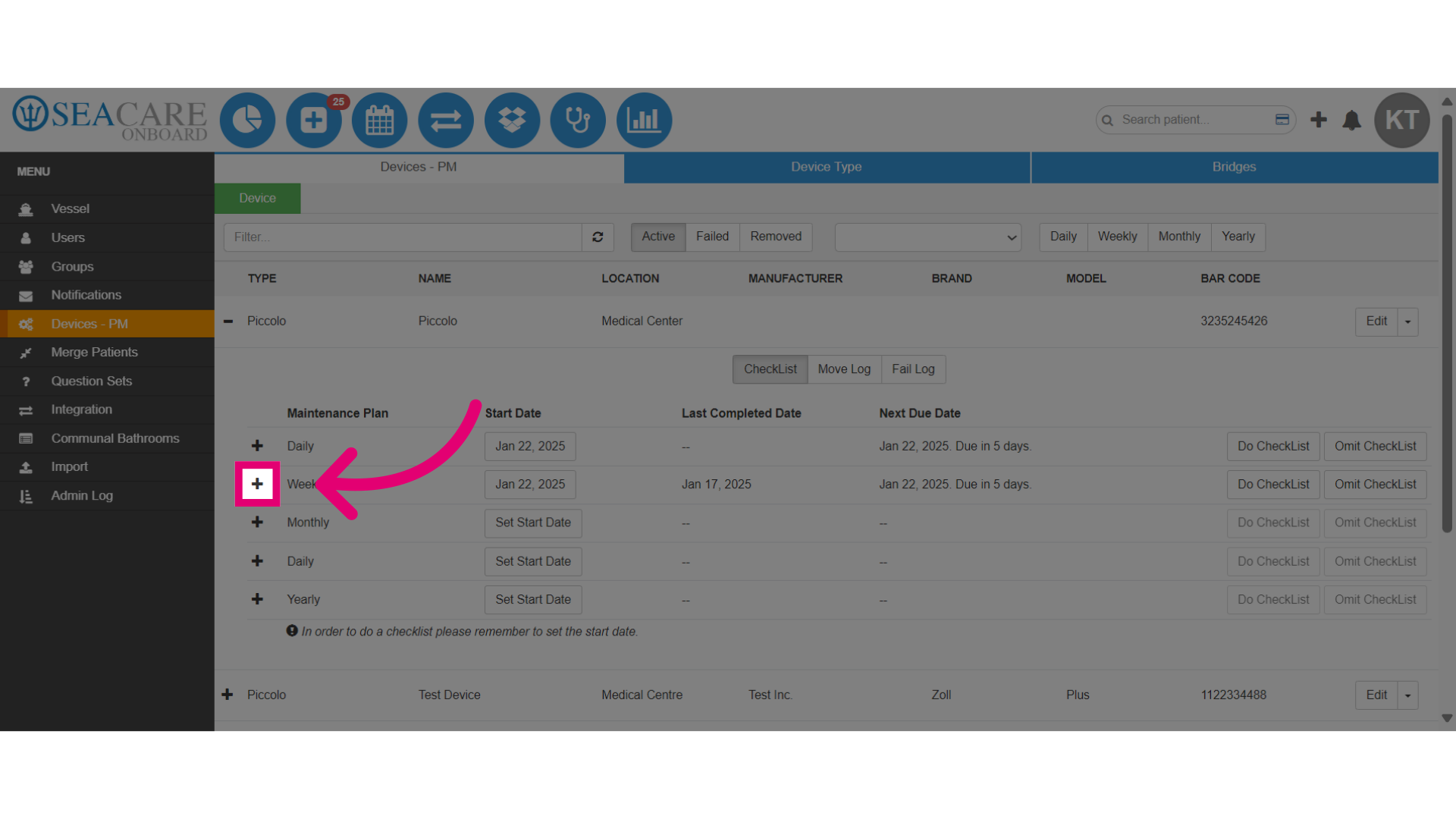
Task: Toggle the Failed status filter
Action: 713,237
